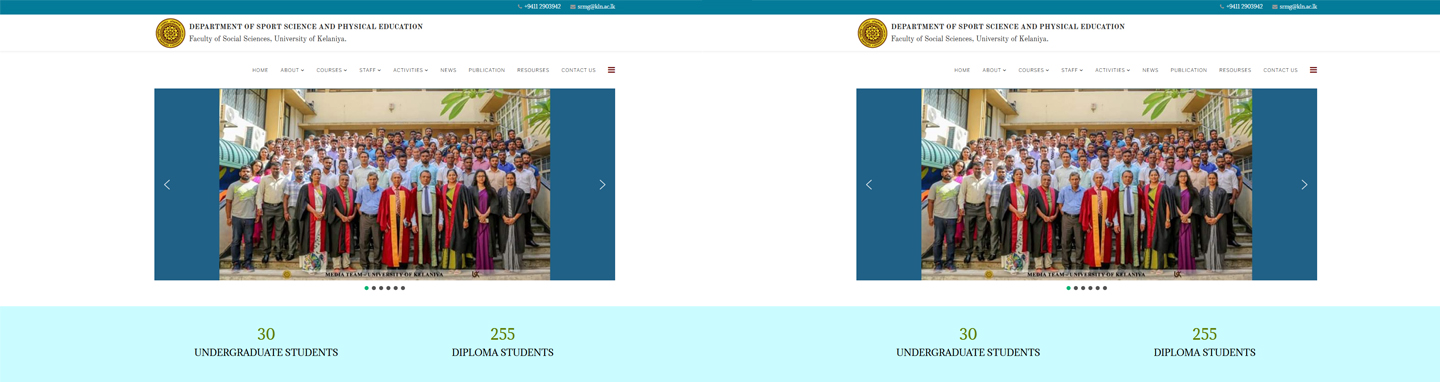1440x382 pixels.
Task: Expand the STAFF dropdown on the right page
Action: coord(1071,70)
